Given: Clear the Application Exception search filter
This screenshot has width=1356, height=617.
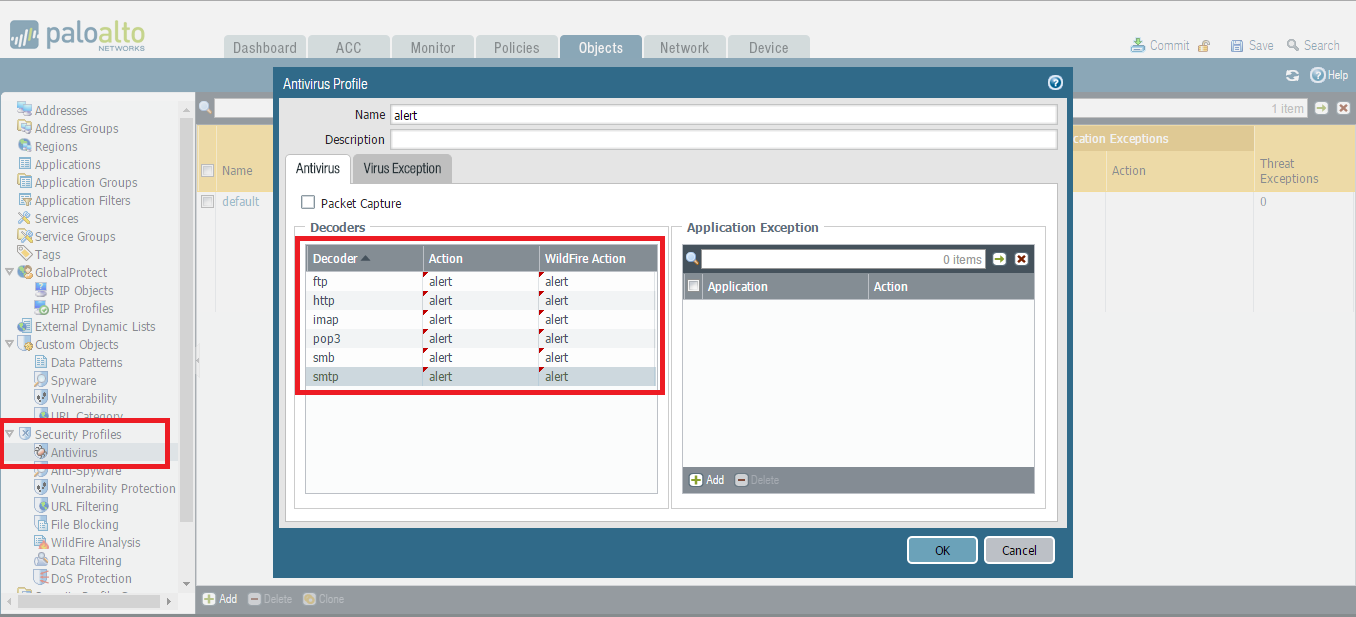Looking at the screenshot, I should pyautogui.click(x=1021, y=259).
